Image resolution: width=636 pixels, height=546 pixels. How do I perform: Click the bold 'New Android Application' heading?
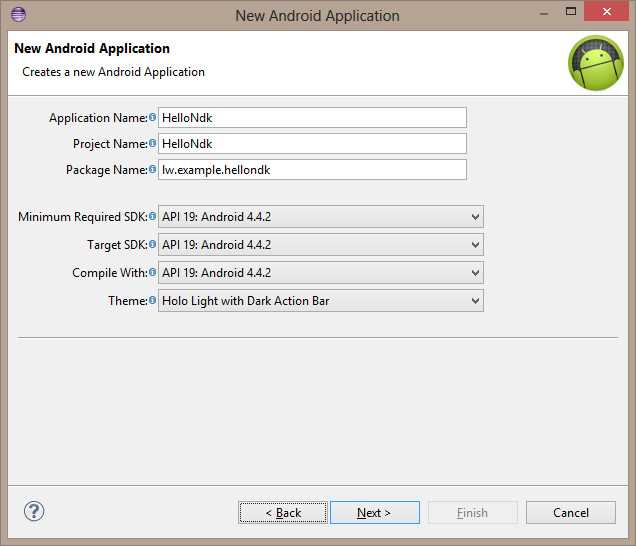[x=92, y=48]
